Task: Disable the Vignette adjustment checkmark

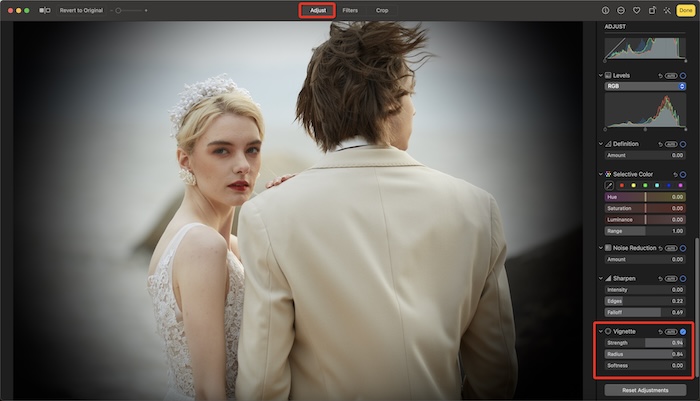Action: pyautogui.click(x=683, y=332)
